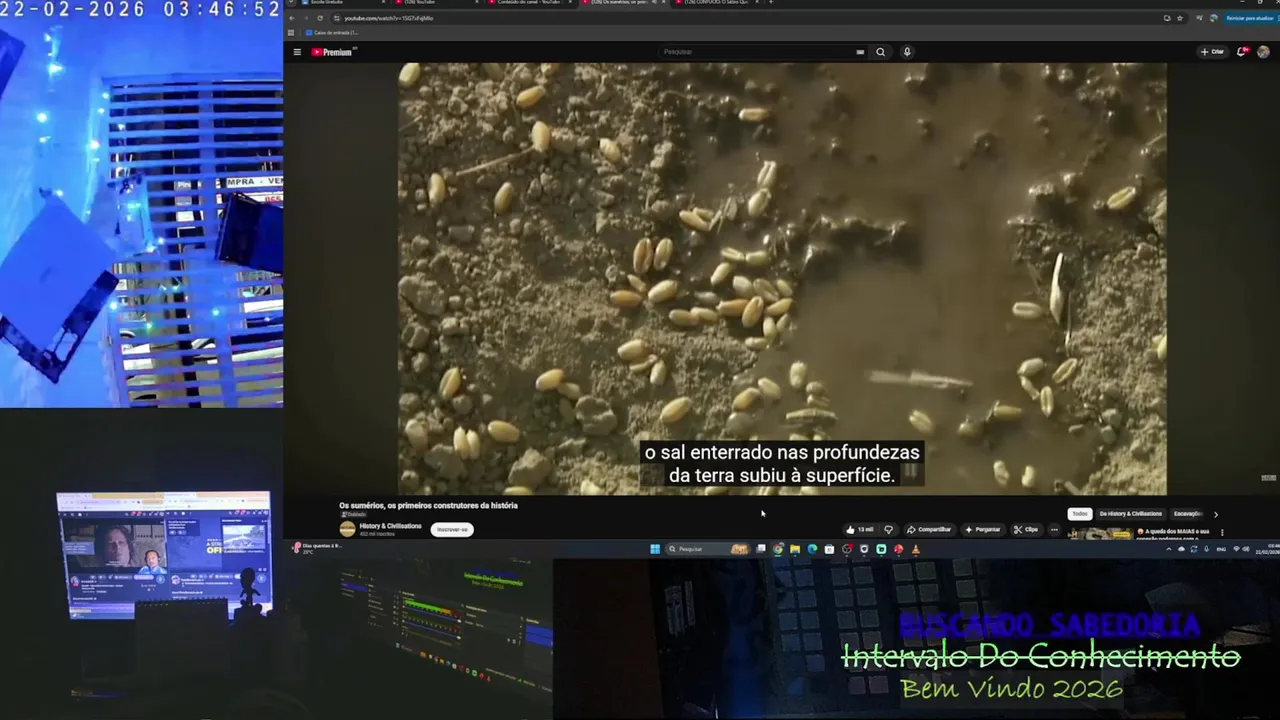Image resolution: width=1280 pixels, height=720 pixels.
Task: Show more filter chips with right chevron
Action: pos(1216,514)
